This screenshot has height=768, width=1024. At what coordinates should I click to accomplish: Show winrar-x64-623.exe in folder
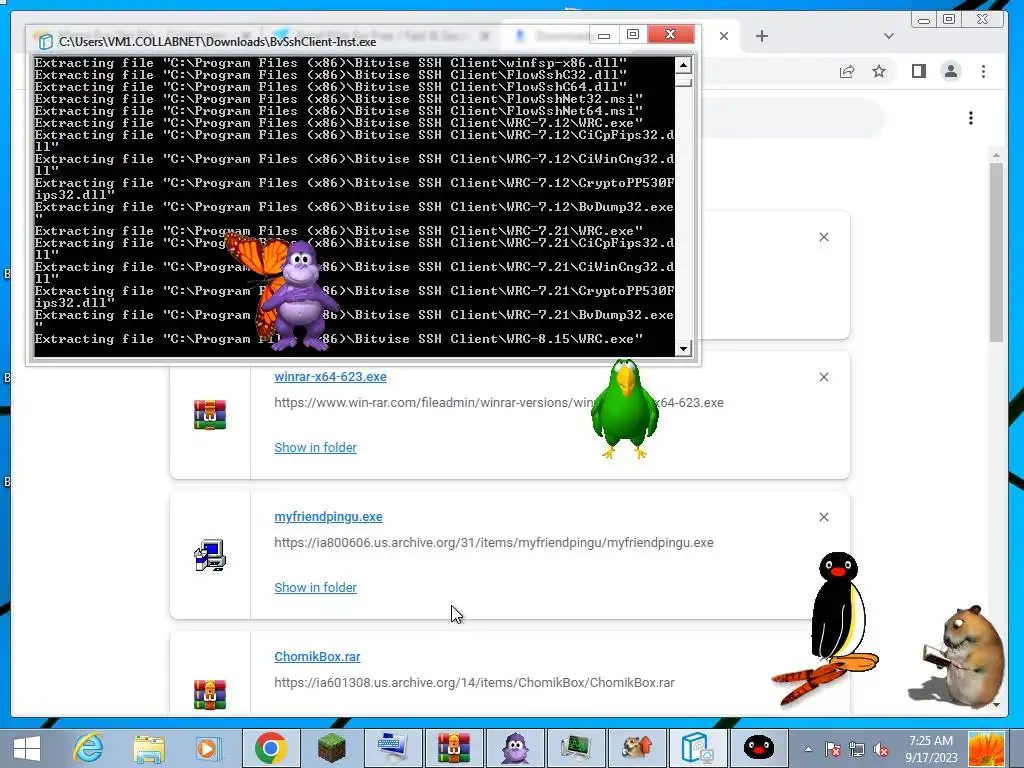click(x=315, y=447)
